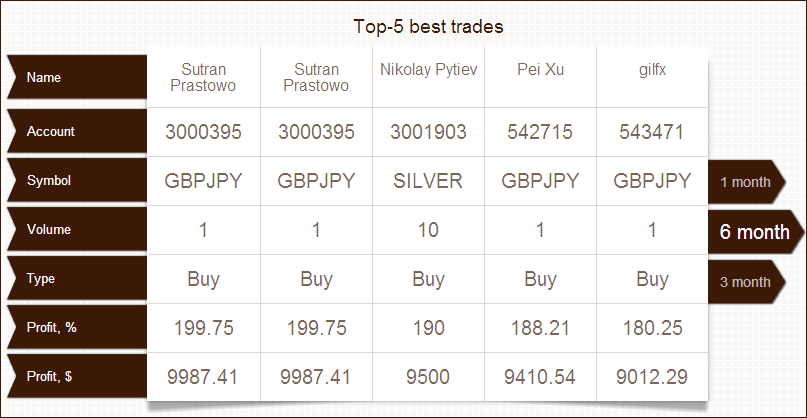This screenshot has height=418, width=807.
Task: Click account number 3001903
Action: coord(428,132)
